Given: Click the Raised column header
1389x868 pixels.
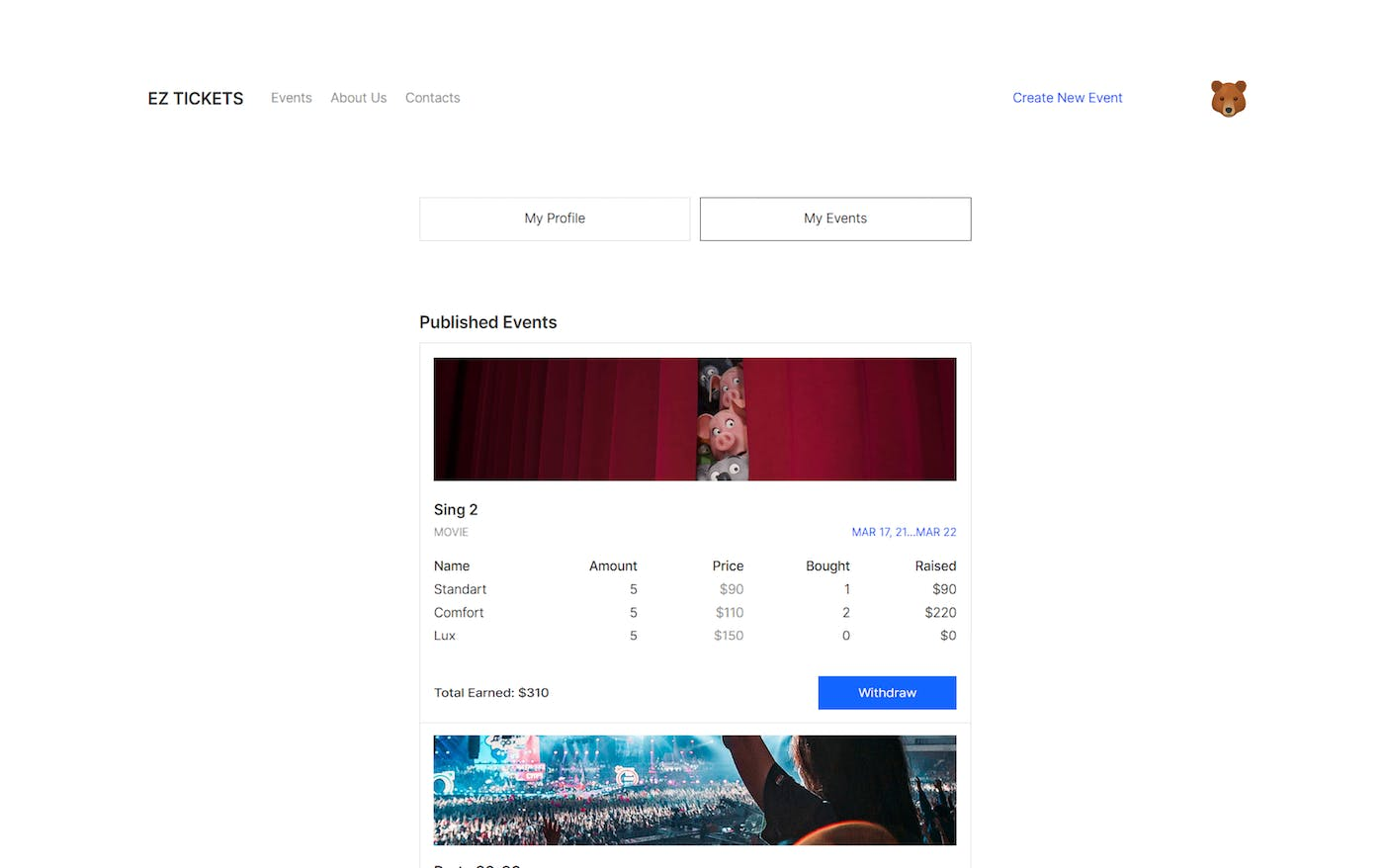Looking at the screenshot, I should pyautogui.click(x=935, y=566).
